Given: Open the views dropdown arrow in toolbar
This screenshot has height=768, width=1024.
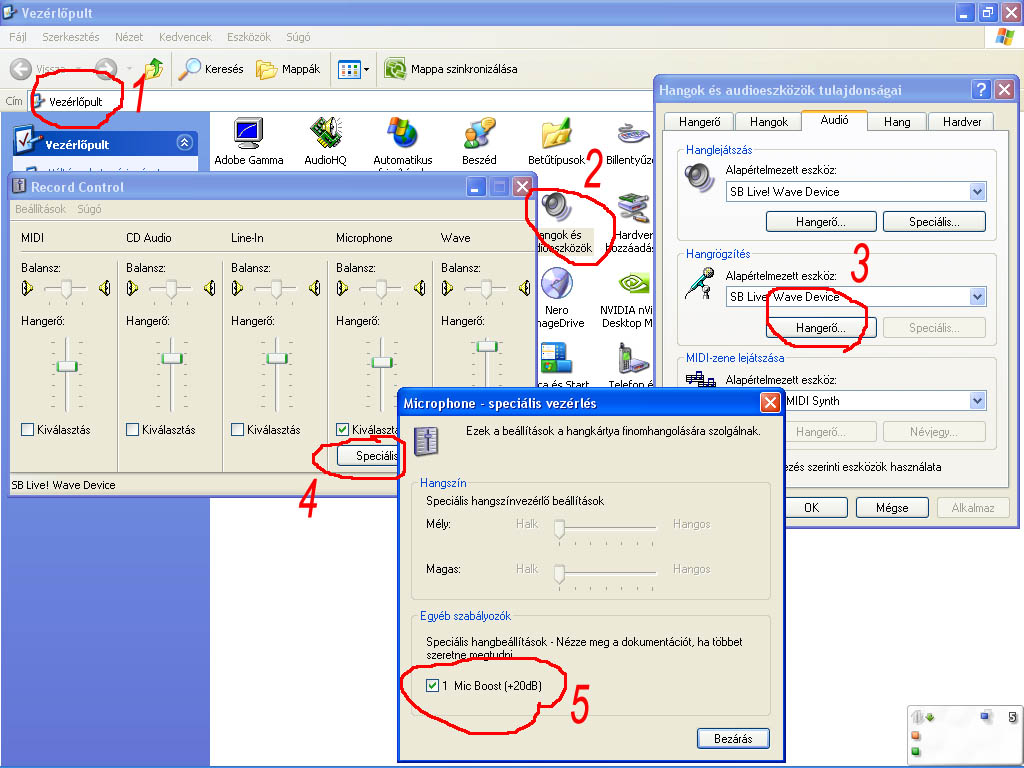Looking at the screenshot, I should coord(366,69).
